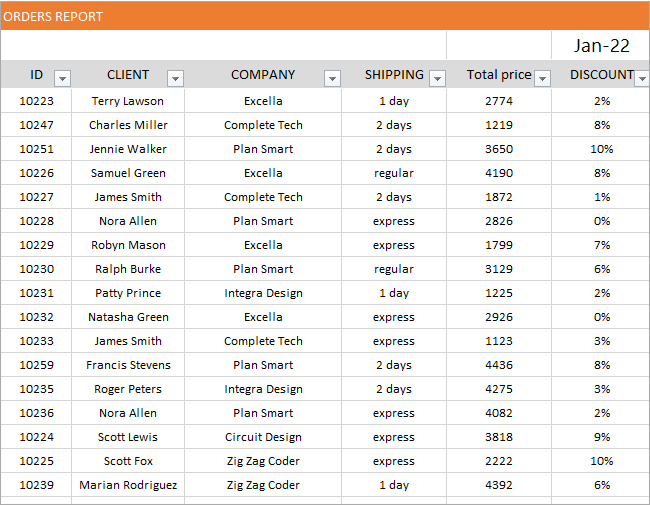Click the COMPANY column header text
This screenshot has height=505, width=650.
263,75
